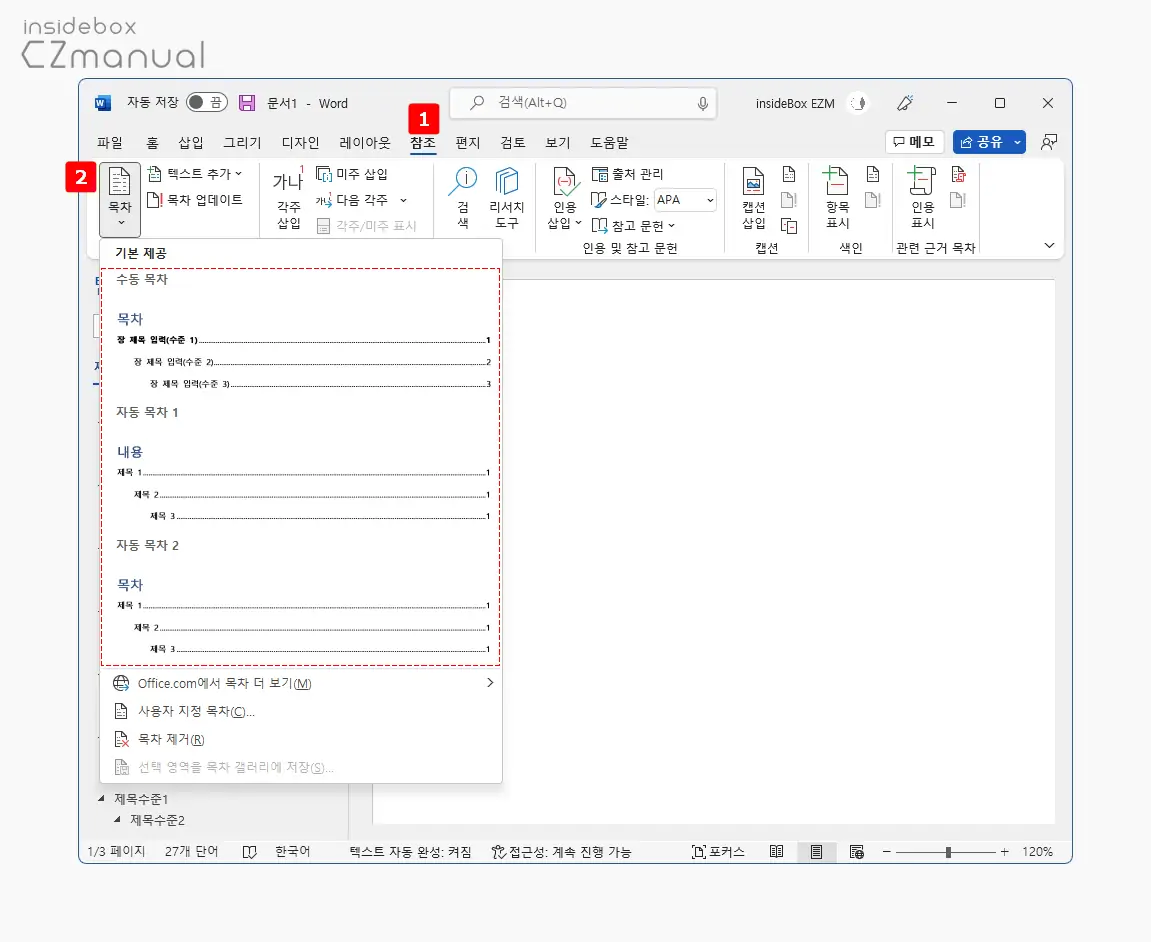1151x942 pixels.
Task: Select the 자동 목차 2 gallery thumbnail
Action: (300, 599)
